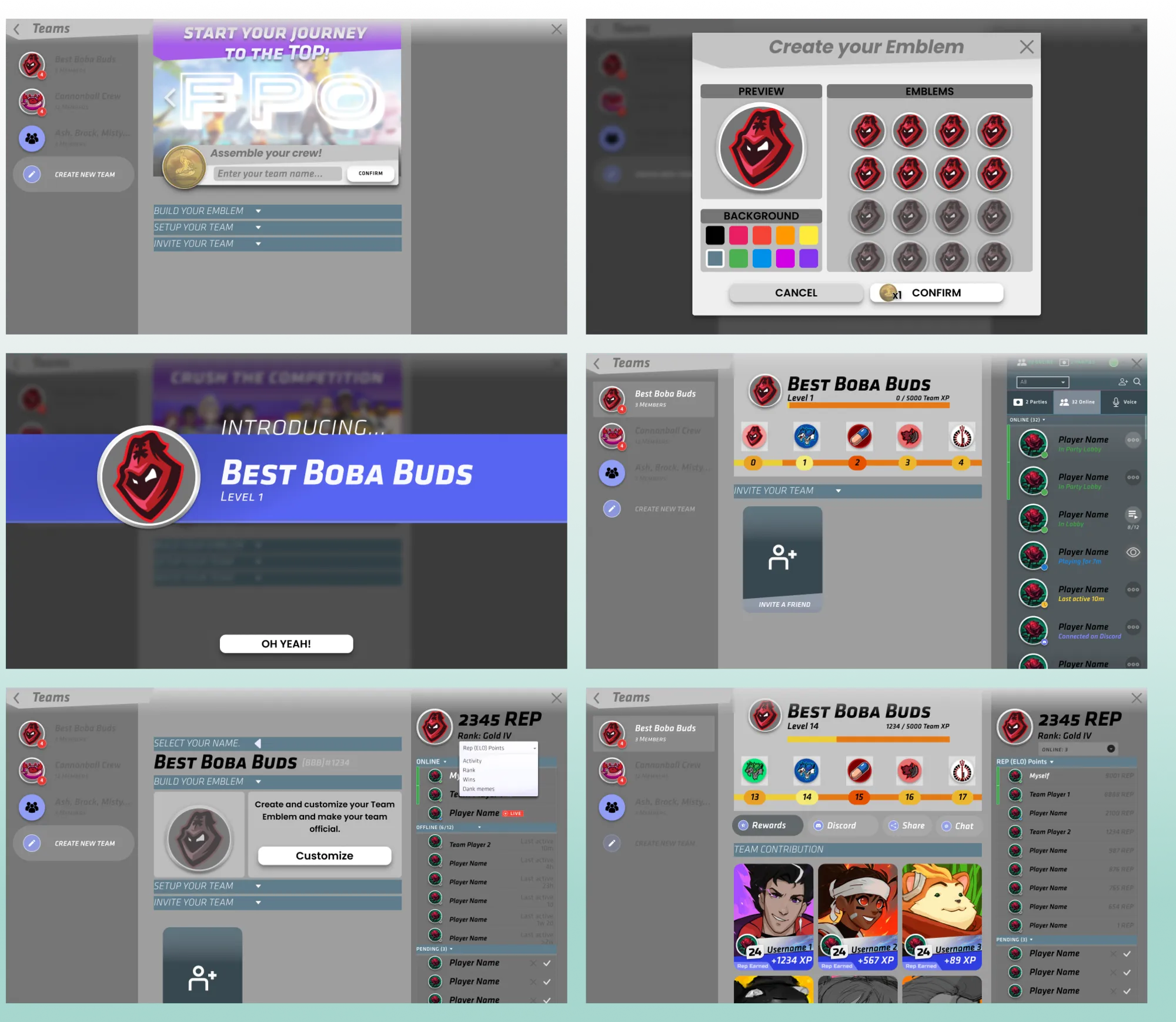Viewport: 1176px width, 1022px height.
Task: Click the blue dragon reward above level 1
Action: click(x=806, y=436)
